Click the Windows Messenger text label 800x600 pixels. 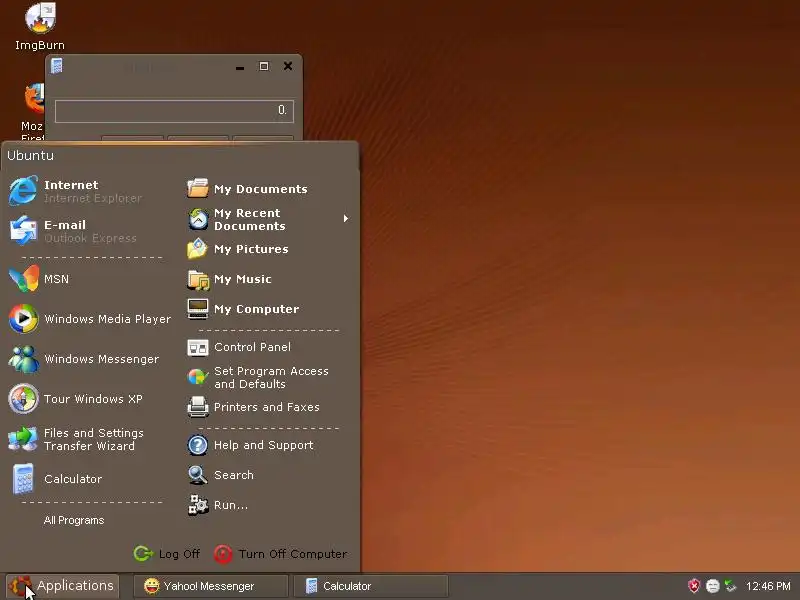tap(101, 359)
